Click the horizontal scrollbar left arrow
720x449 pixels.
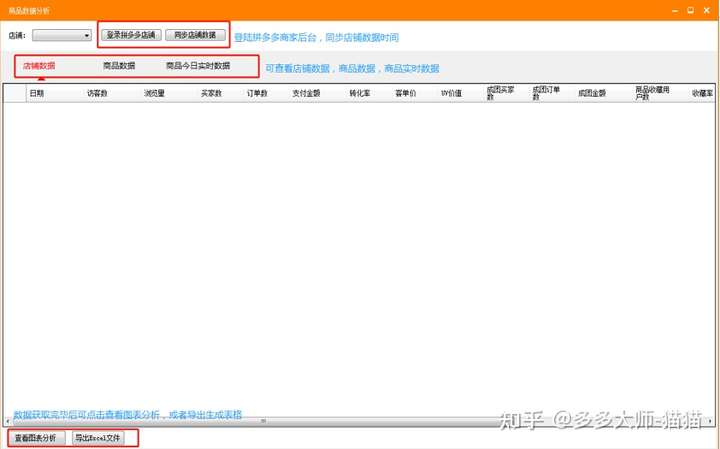(8, 421)
